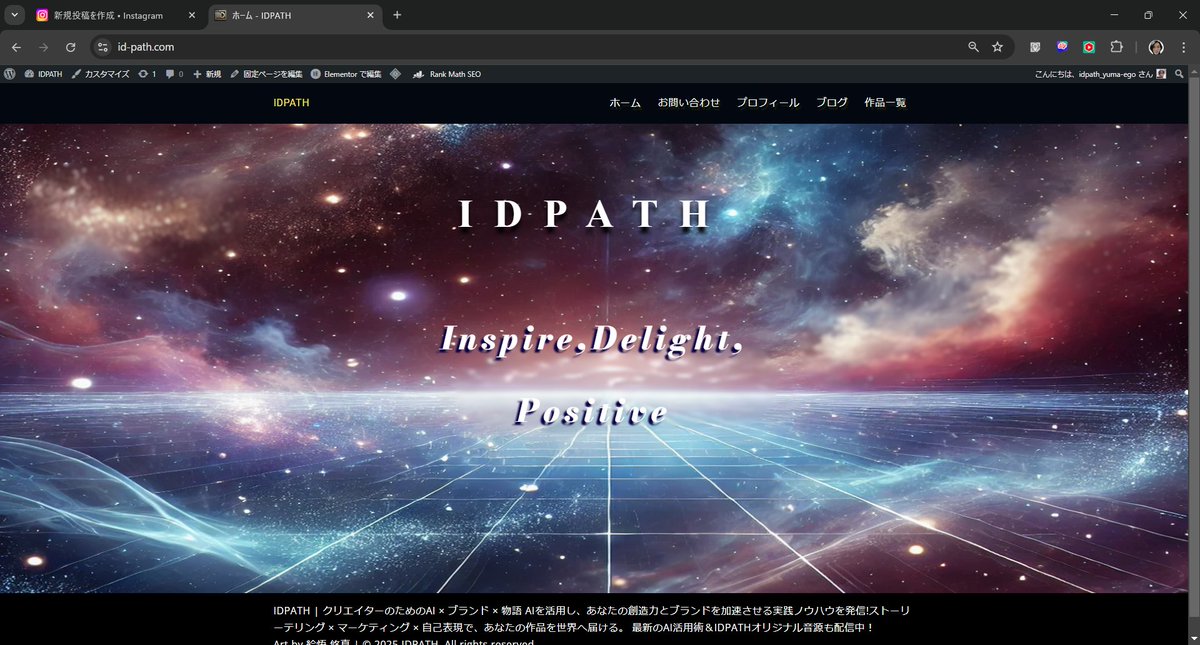The width and height of the screenshot is (1200, 645).
Task: Open a new browser tab
Action: click(397, 15)
